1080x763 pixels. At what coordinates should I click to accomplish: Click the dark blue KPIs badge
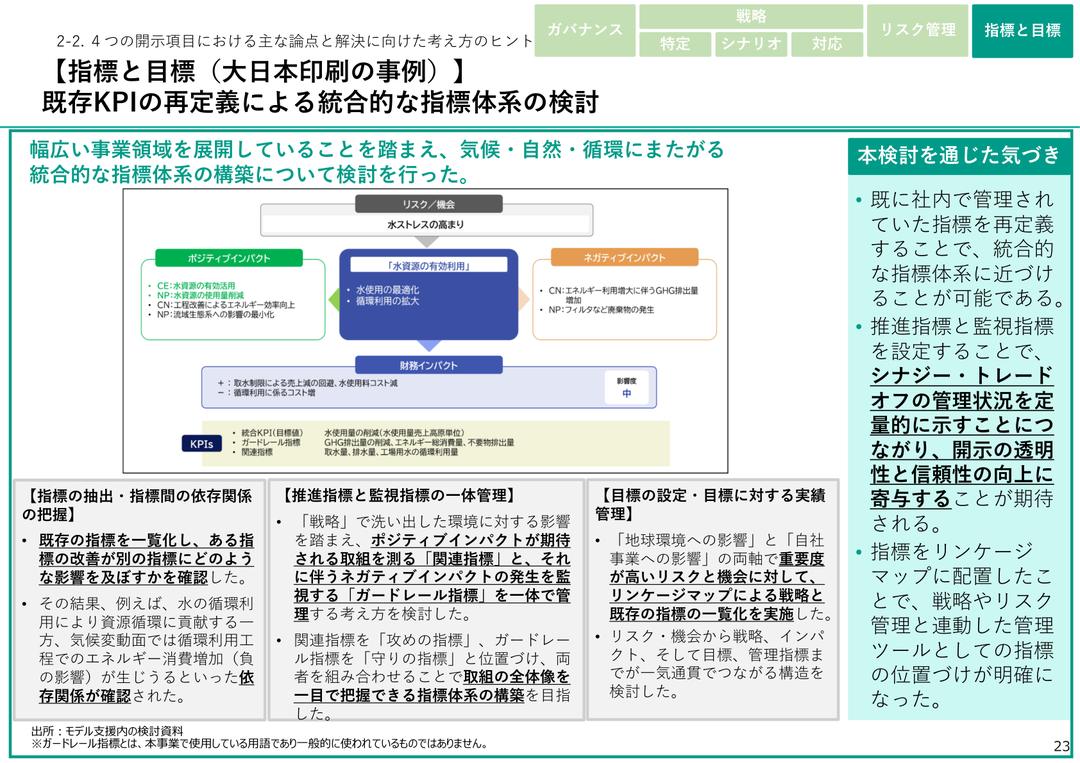[x=202, y=444]
